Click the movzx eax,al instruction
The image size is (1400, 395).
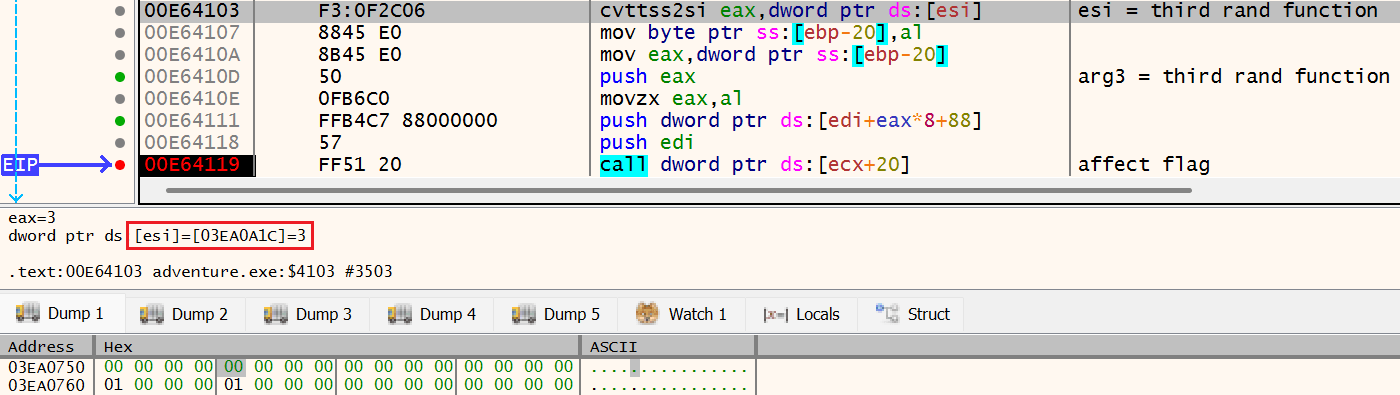coord(672,99)
